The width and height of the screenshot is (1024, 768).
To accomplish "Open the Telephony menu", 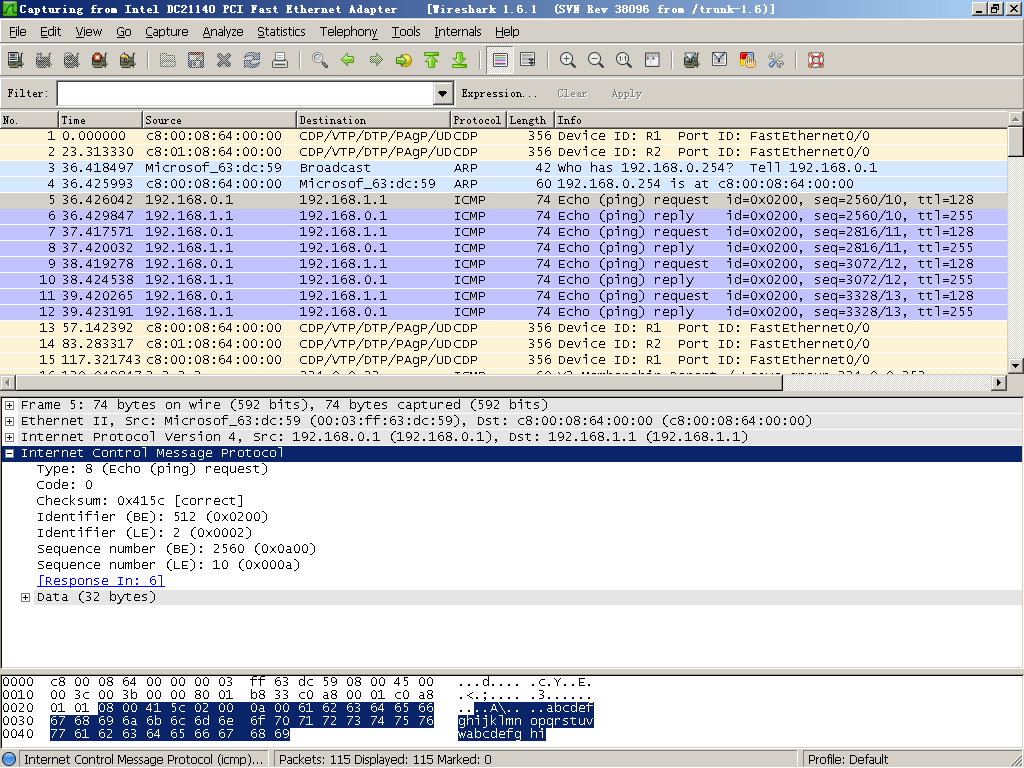I will point(348,32).
